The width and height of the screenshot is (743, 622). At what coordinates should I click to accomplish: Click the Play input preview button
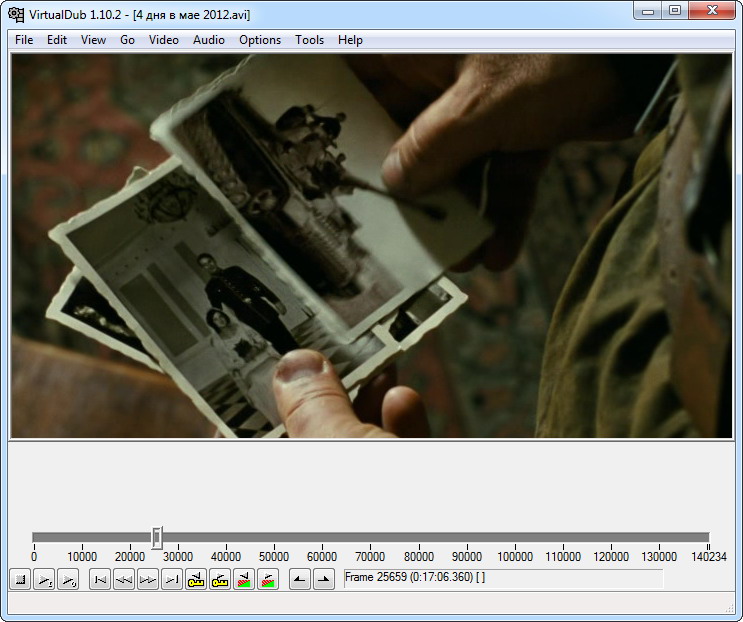(x=45, y=579)
